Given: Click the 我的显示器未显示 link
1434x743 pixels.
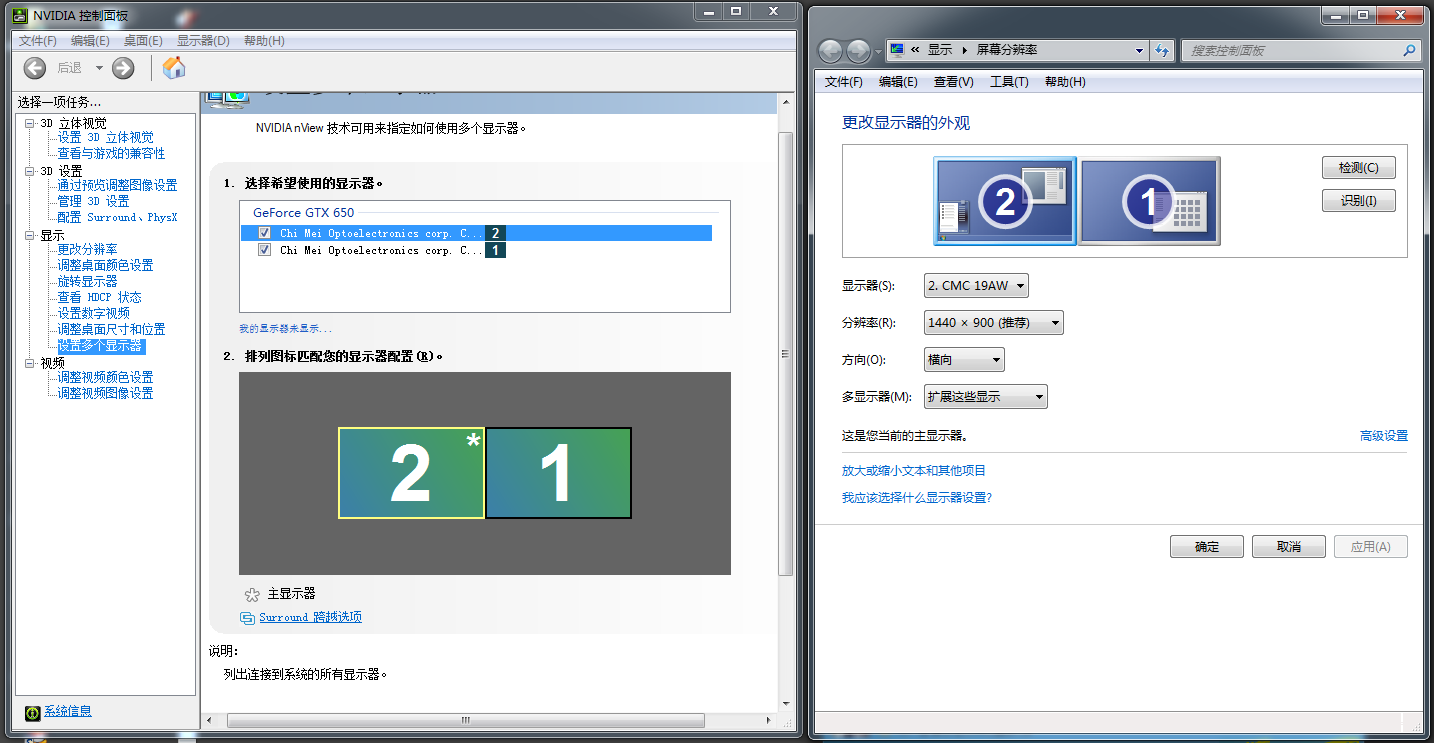Looking at the screenshot, I should coord(285,328).
